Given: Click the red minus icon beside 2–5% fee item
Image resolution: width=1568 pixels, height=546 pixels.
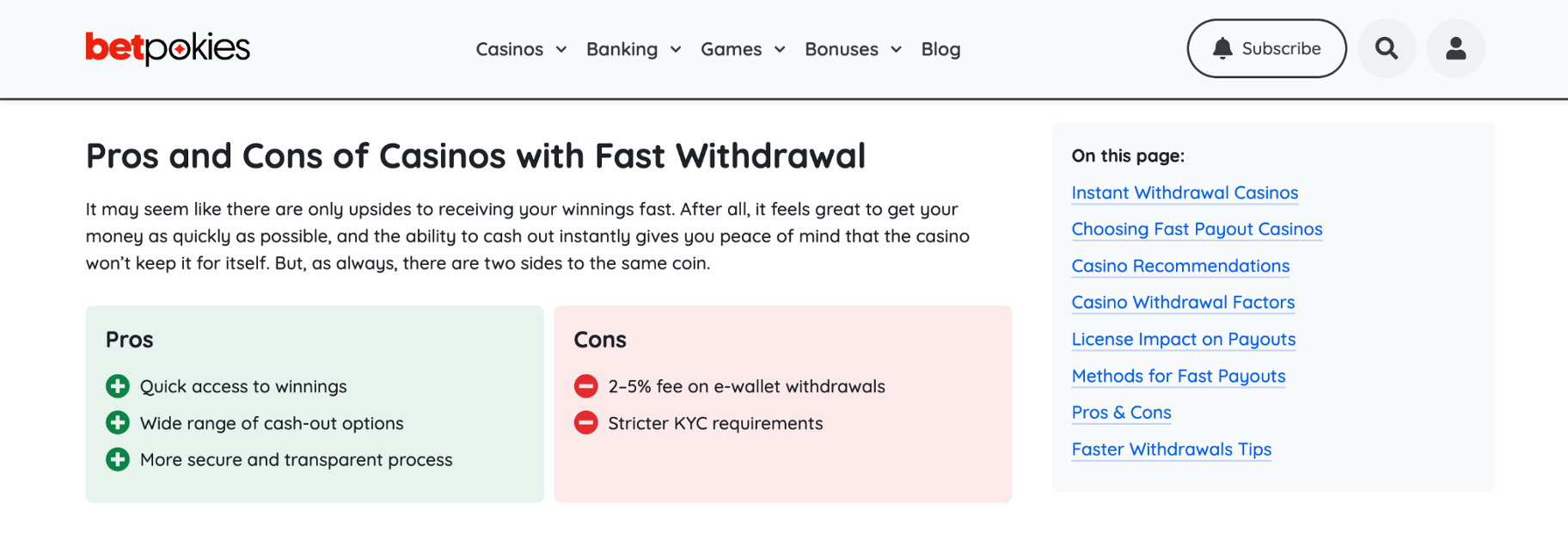Looking at the screenshot, I should tap(585, 386).
